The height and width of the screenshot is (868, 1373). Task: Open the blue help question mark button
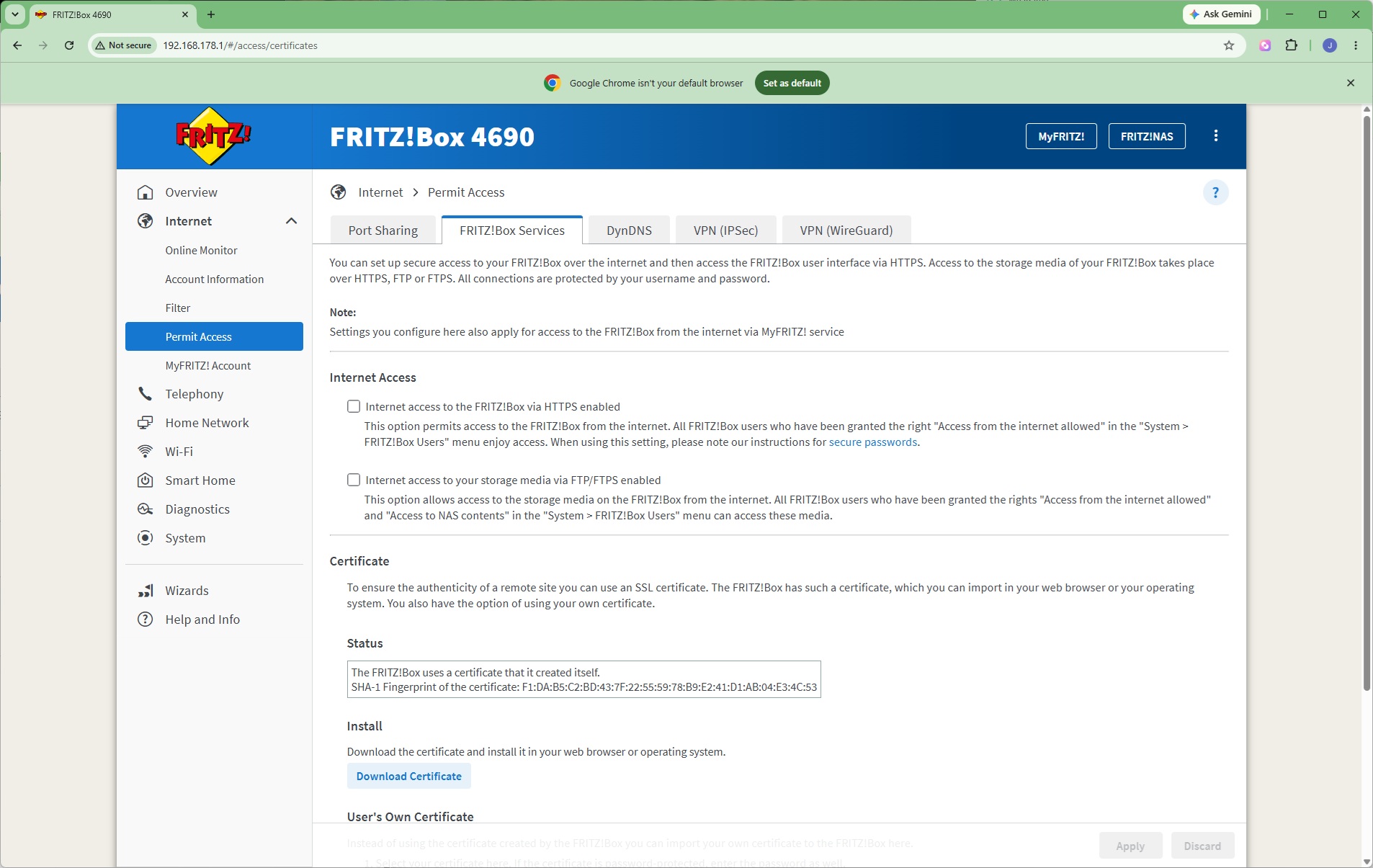tap(1216, 192)
